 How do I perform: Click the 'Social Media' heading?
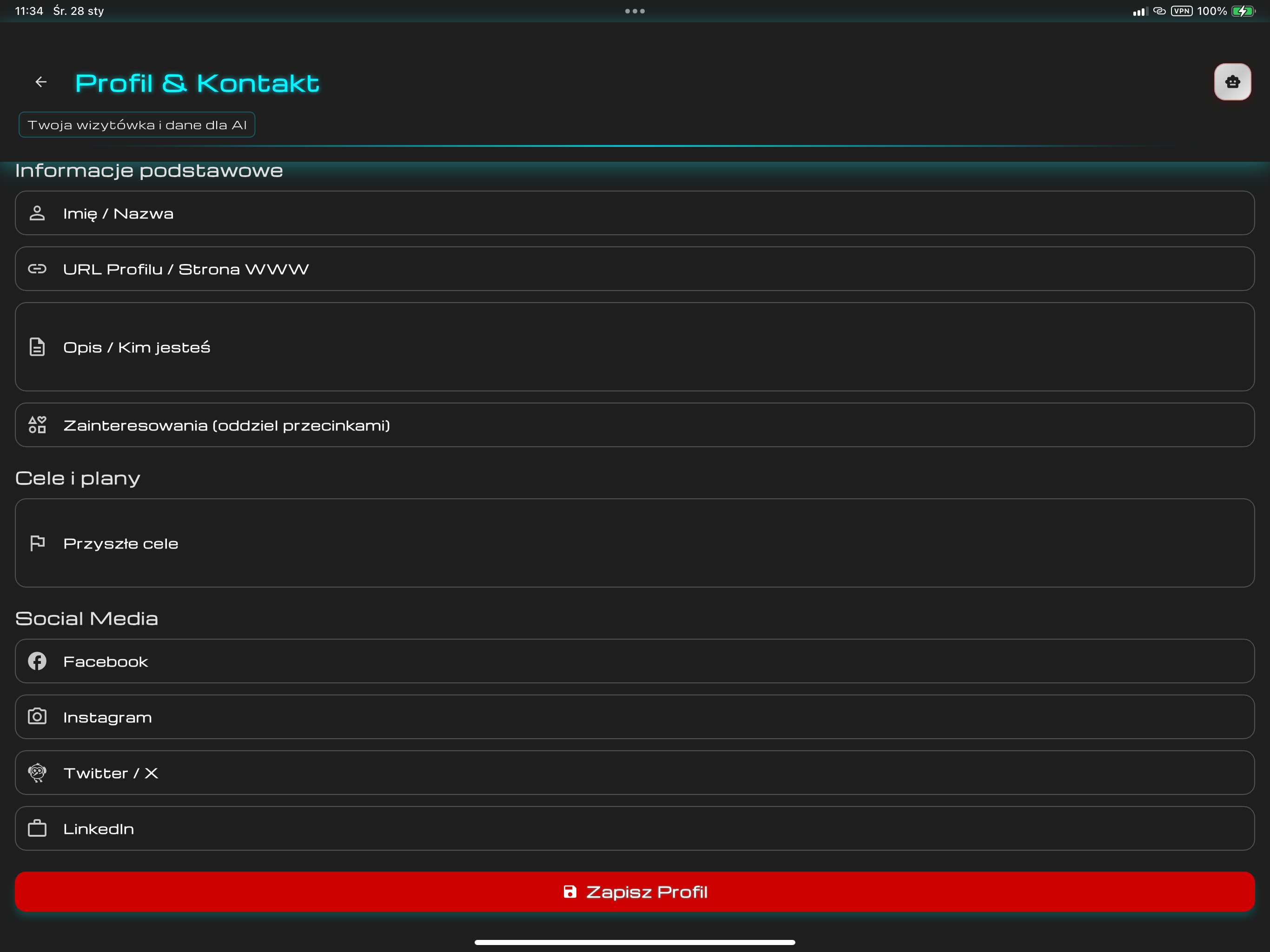[86, 618]
